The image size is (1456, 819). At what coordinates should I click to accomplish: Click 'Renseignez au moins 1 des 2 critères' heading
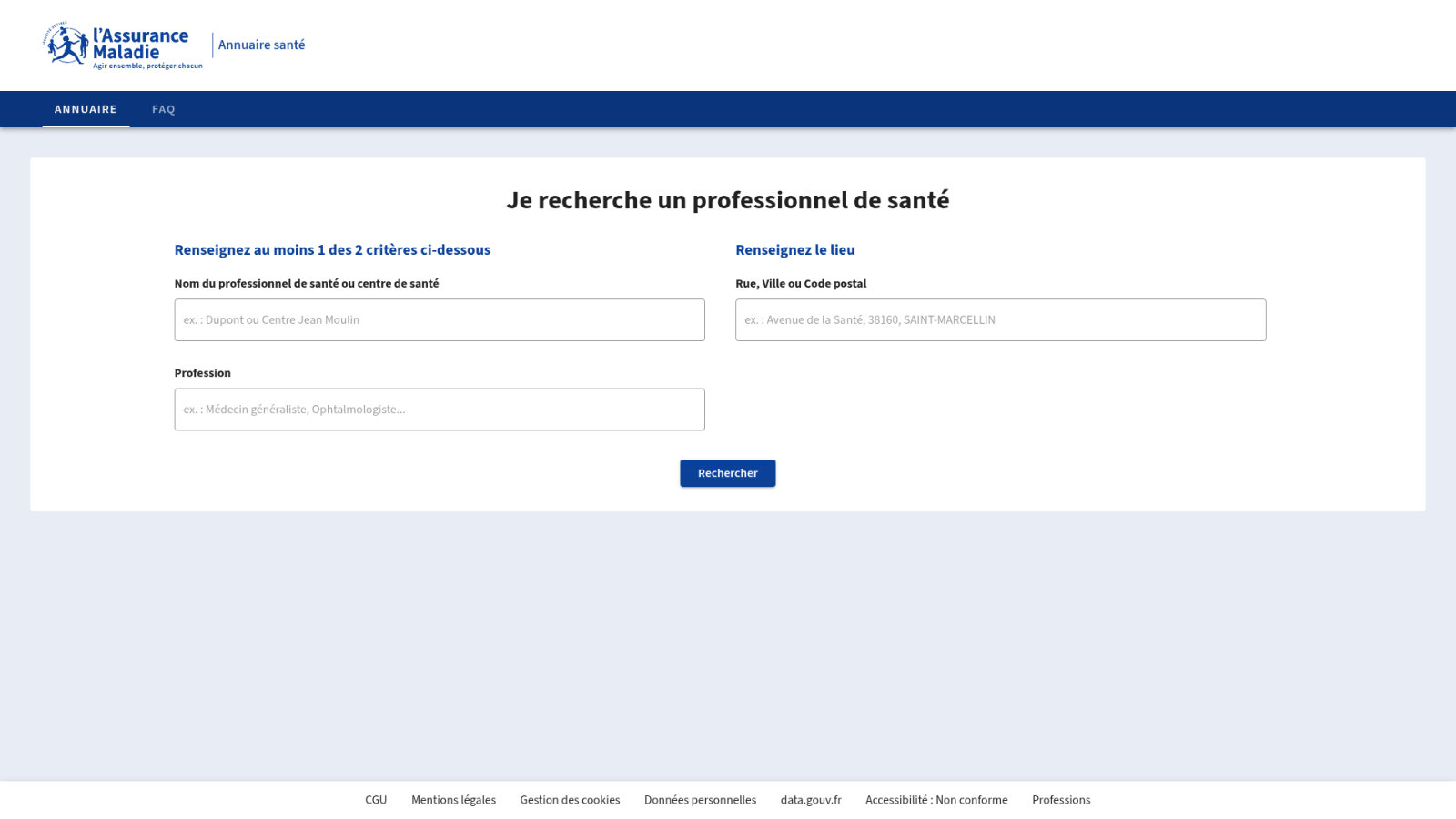pyautogui.click(x=332, y=249)
